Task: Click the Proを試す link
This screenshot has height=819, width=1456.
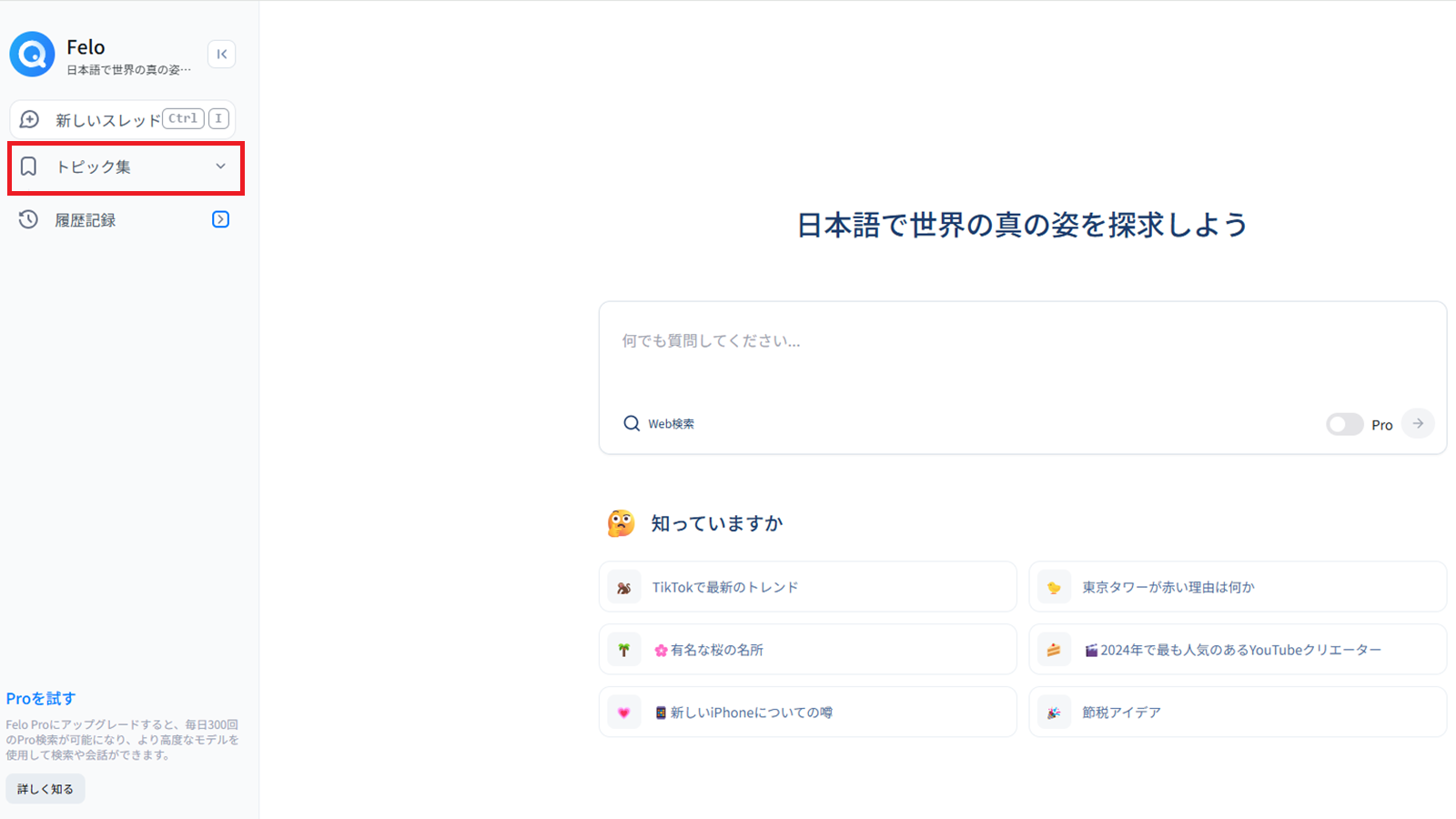Action: click(x=41, y=698)
